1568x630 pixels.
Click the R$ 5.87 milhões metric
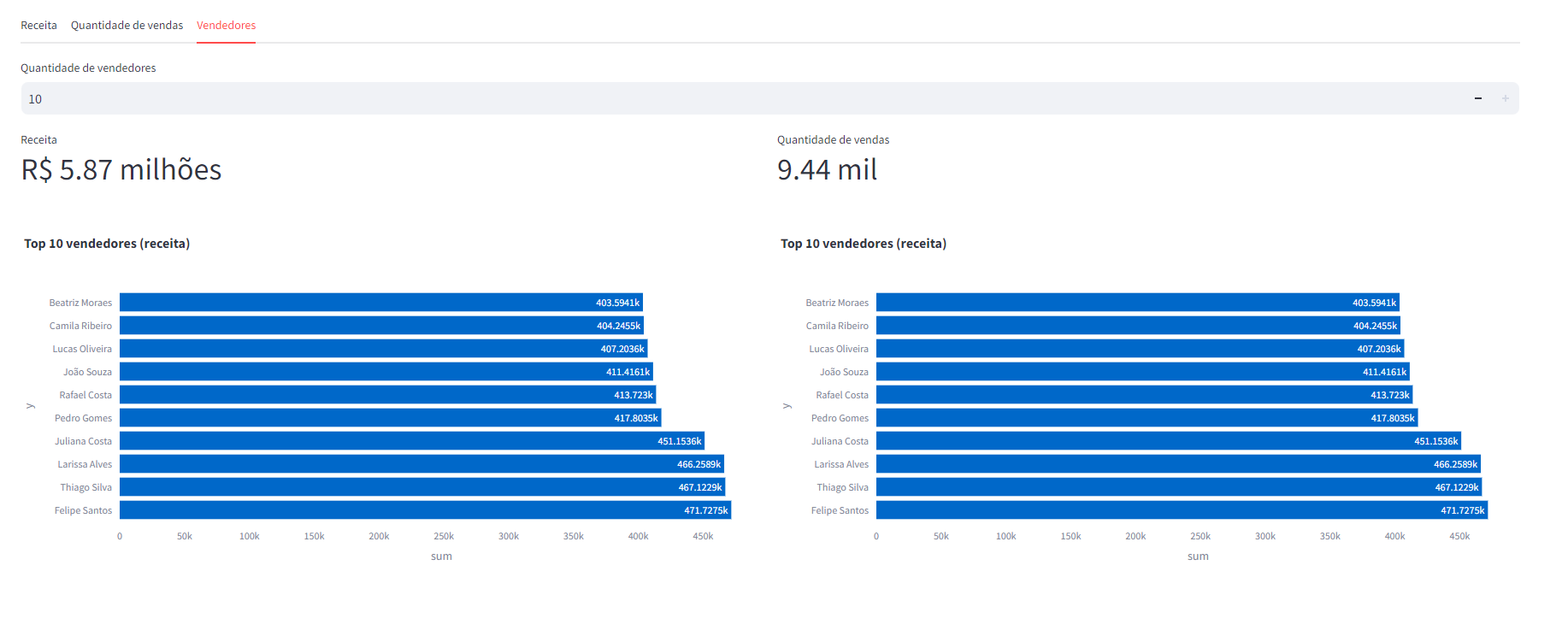pyautogui.click(x=121, y=169)
